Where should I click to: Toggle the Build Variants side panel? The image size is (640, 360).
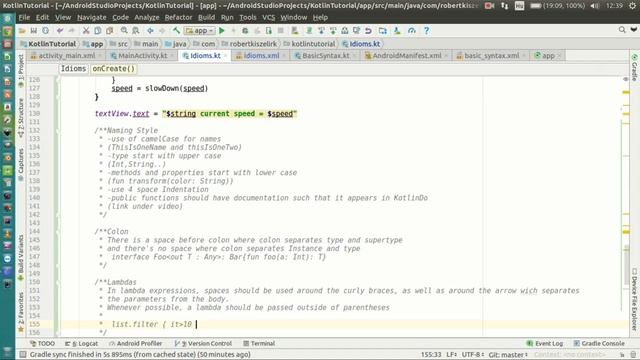click(21, 258)
